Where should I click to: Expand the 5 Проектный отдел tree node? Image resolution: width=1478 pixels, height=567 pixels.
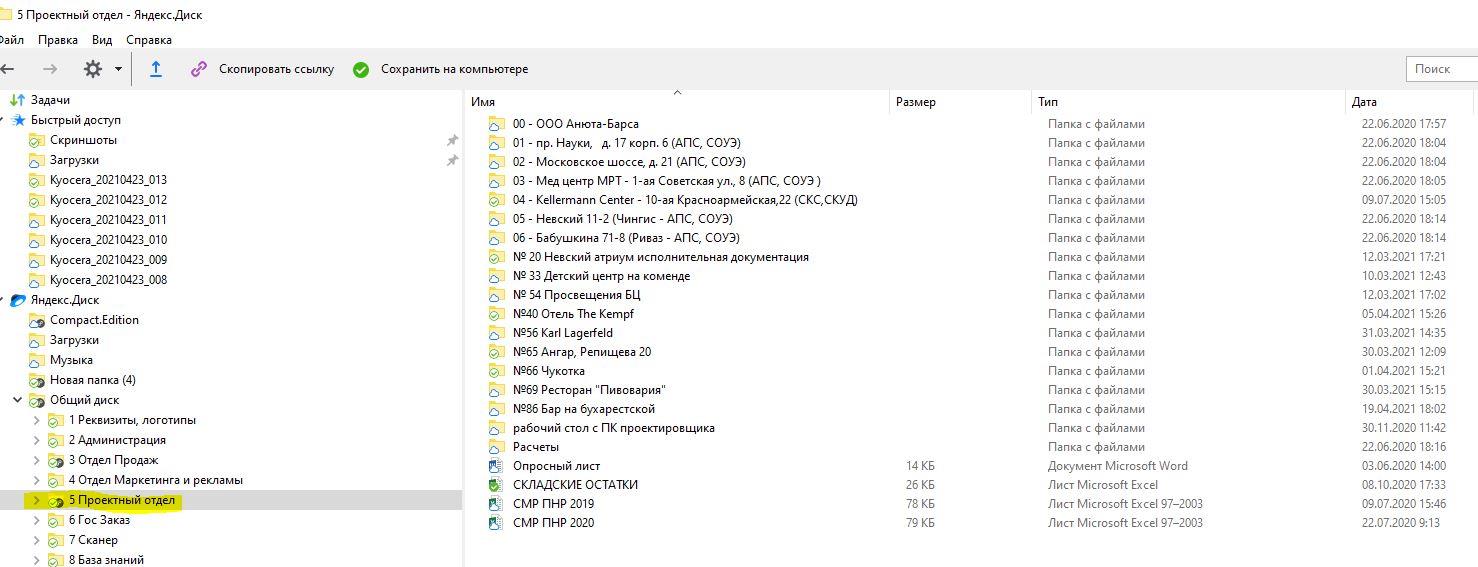point(37,500)
